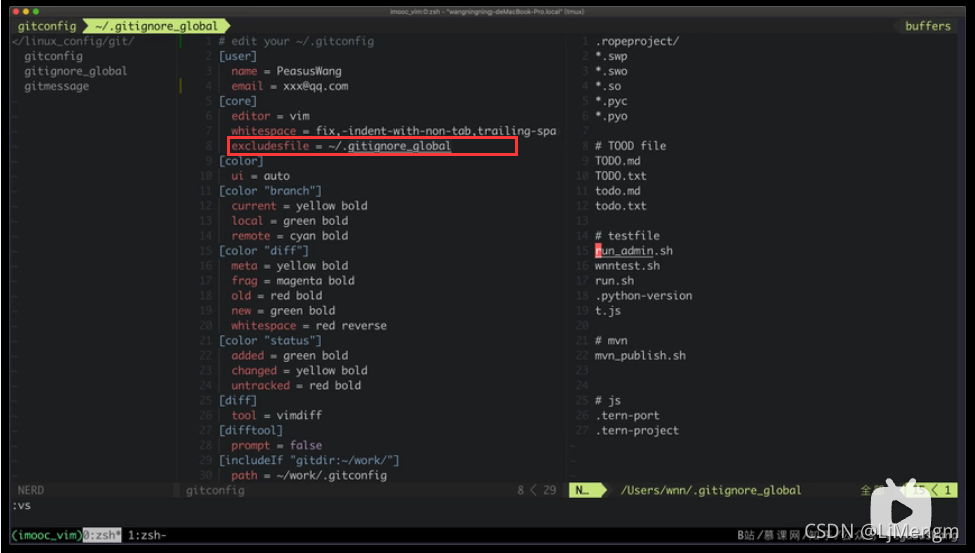Click the .python-version line
Image resolution: width=975 pixels, height=553 pixels.
click(x=644, y=295)
